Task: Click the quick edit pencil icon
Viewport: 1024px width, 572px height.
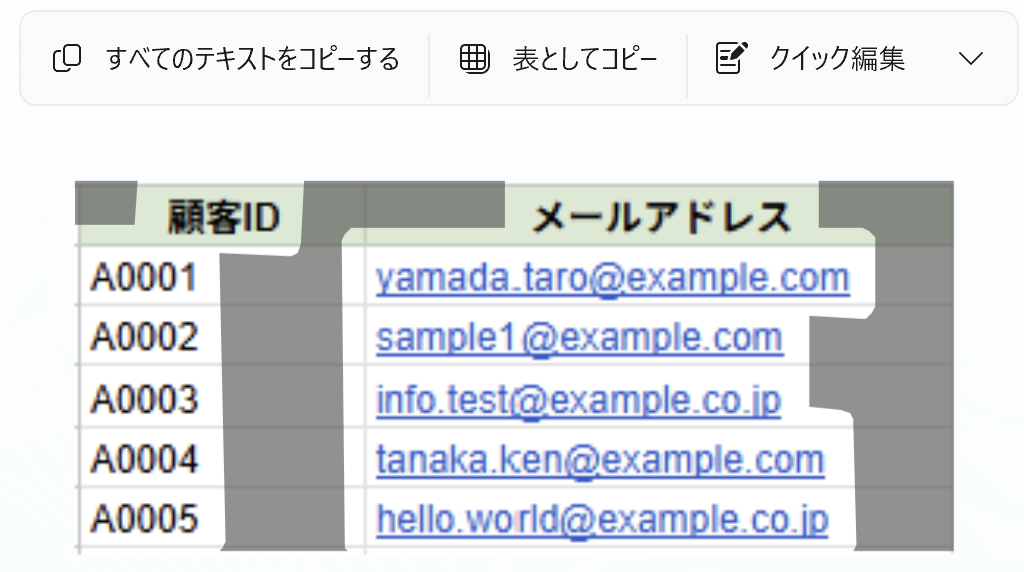Action: (x=731, y=58)
